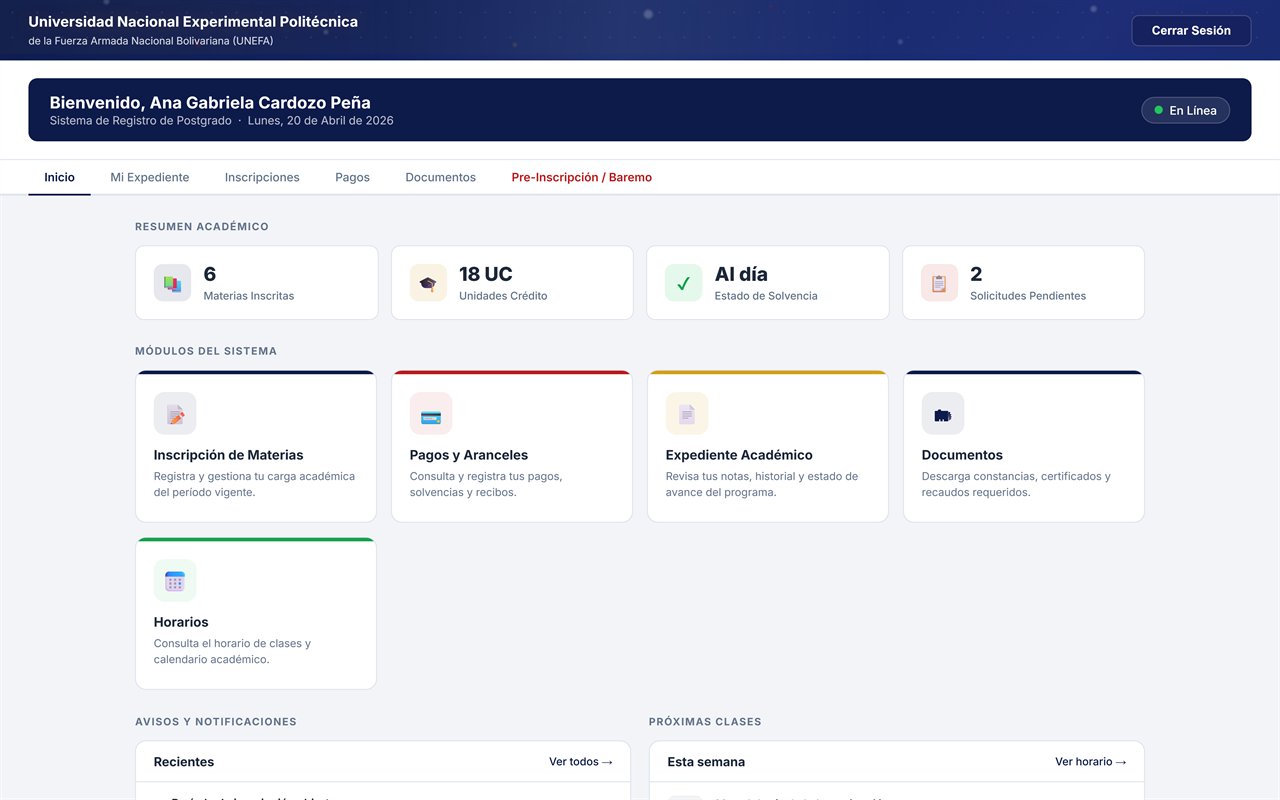Image resolution: width=1280 pixels, height=800 pixels.
Task: Click the books icon beside Materias Inscritas
Action: [x=172, y=283]
